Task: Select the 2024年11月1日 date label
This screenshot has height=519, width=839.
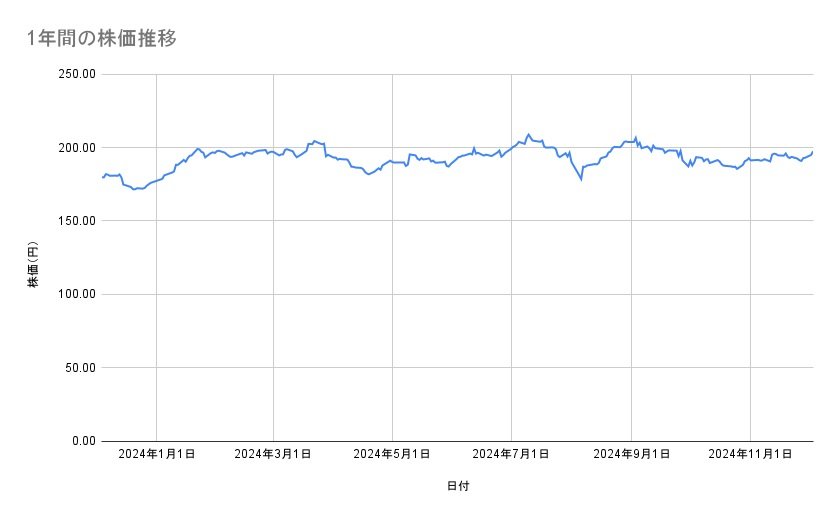Action: click(750, 455)
